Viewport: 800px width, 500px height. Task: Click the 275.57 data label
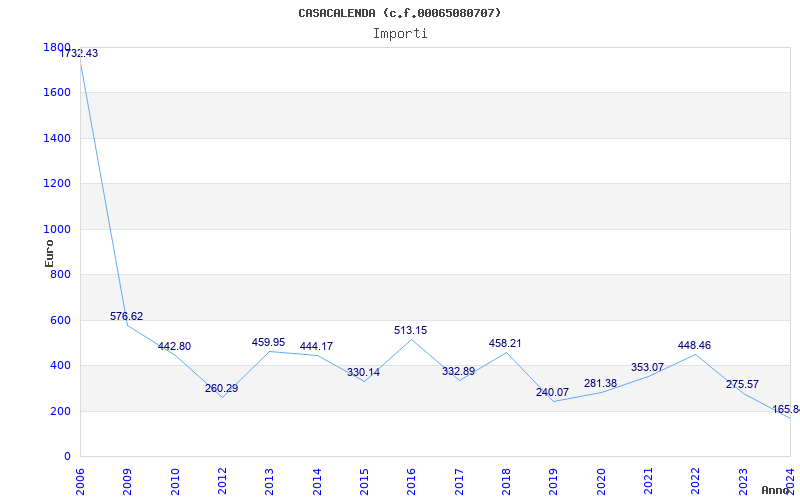tap(742, 384)
